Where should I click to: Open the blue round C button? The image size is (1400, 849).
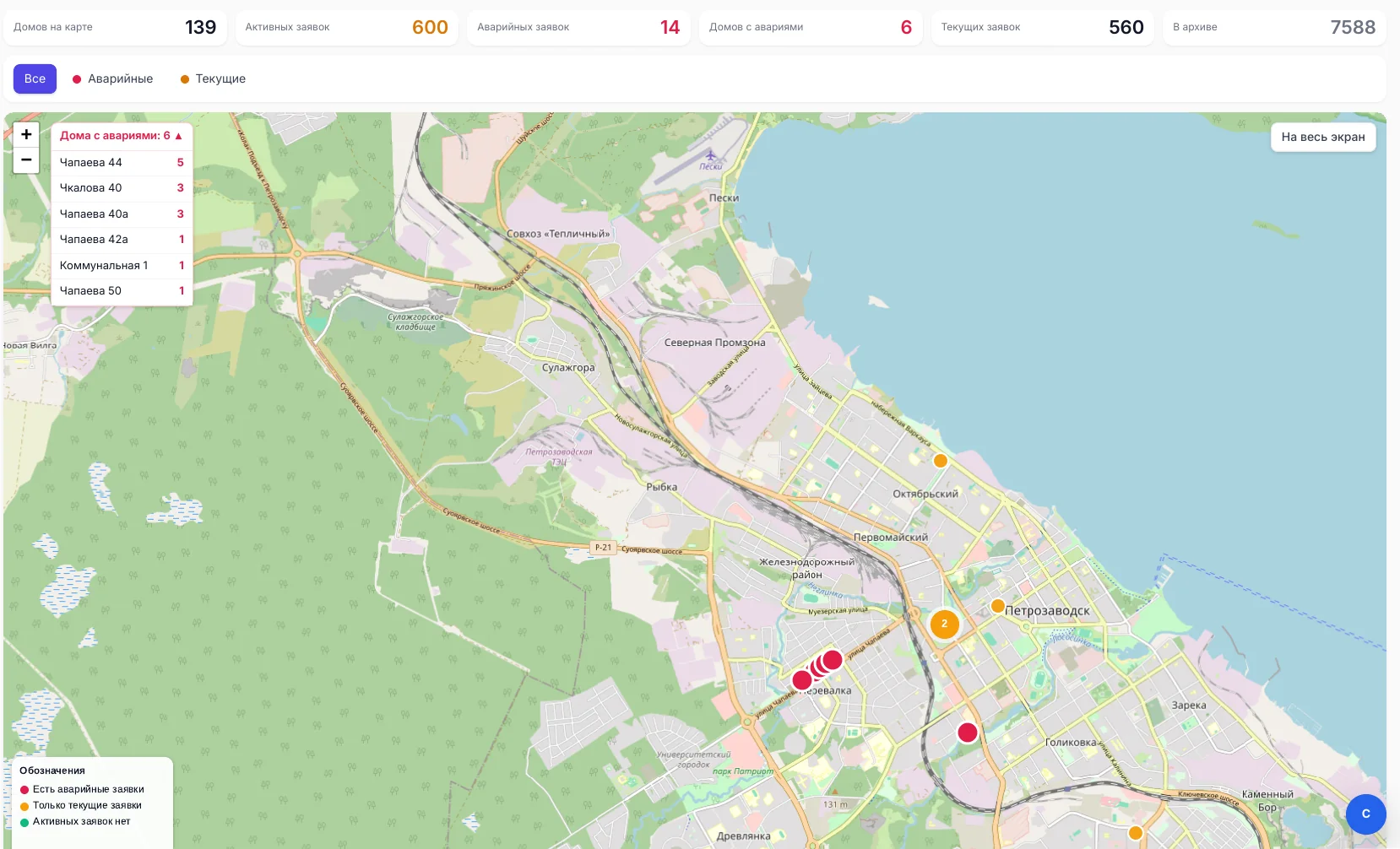click(x=1365, y=814)
